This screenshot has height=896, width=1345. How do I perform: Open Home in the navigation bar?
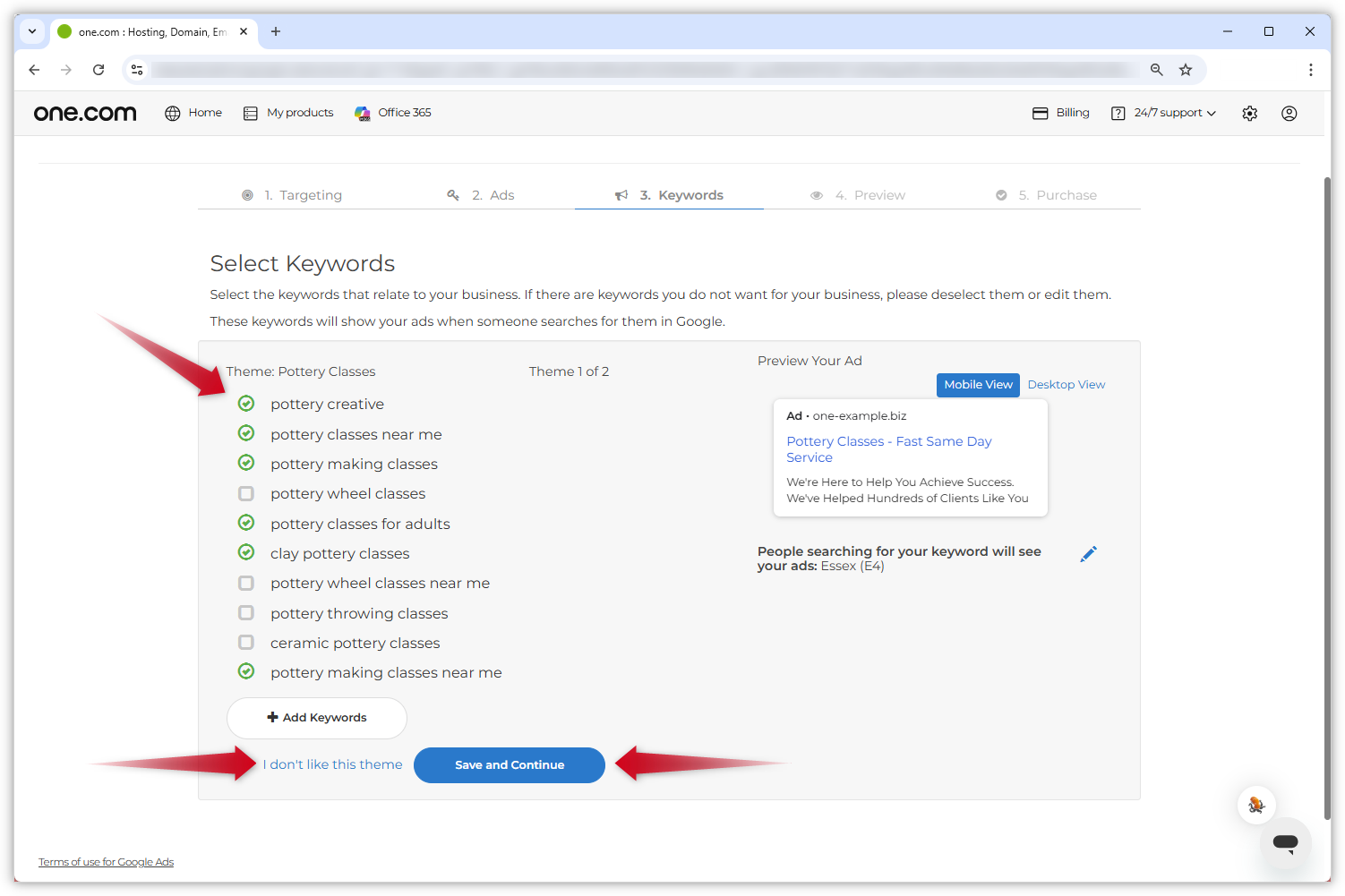[193, 113]
